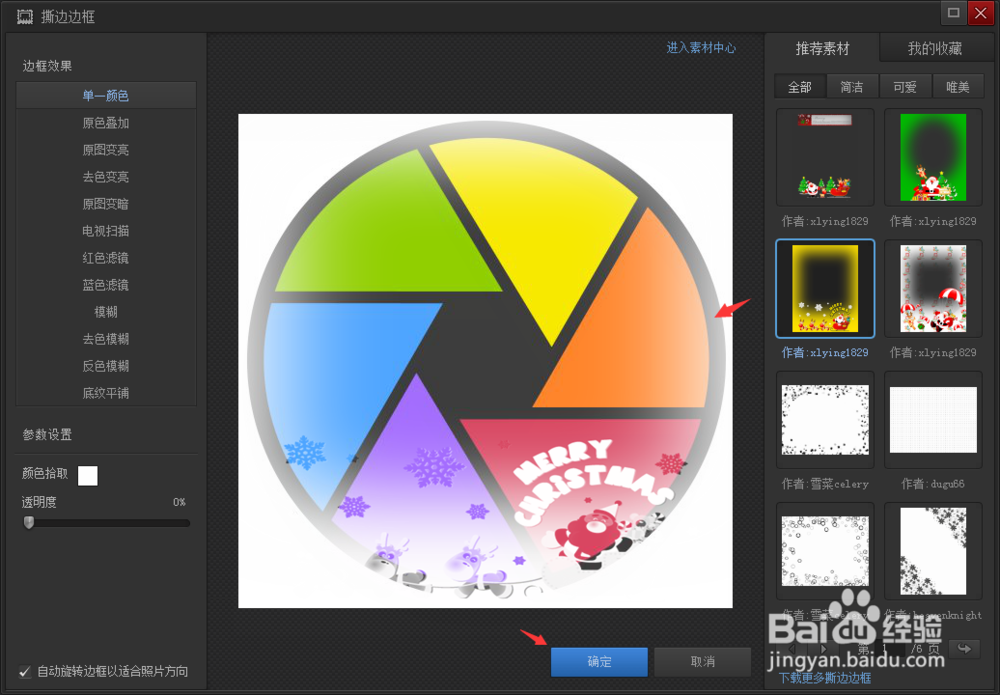1000x695 pixels.
Task: Choose the corner snowflake border thumbnail
Action: coord(933,552)
